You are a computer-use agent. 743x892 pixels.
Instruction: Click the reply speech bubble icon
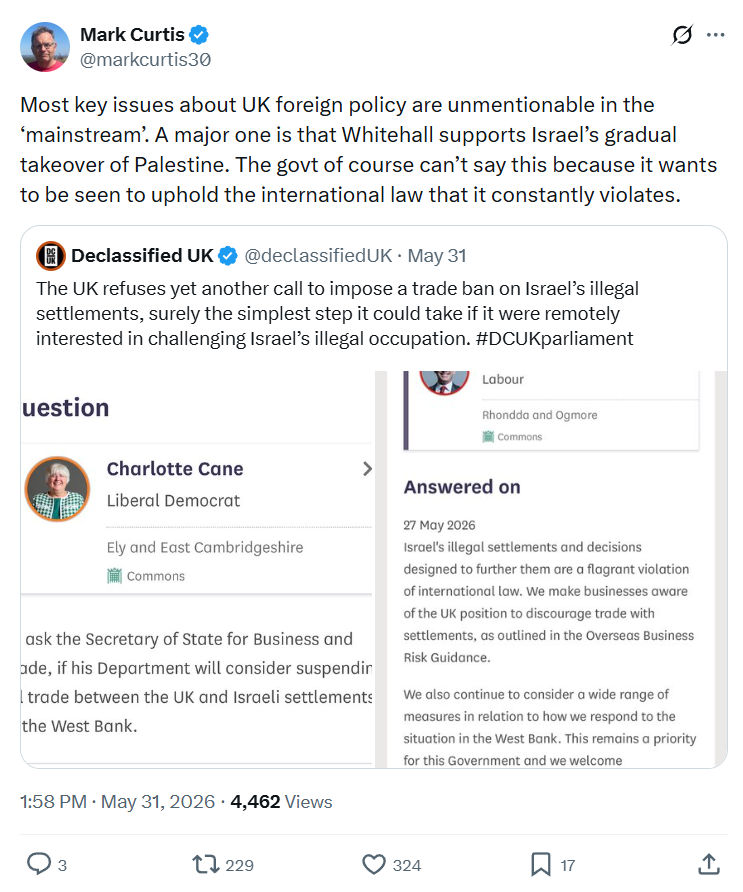coord(39,864)
